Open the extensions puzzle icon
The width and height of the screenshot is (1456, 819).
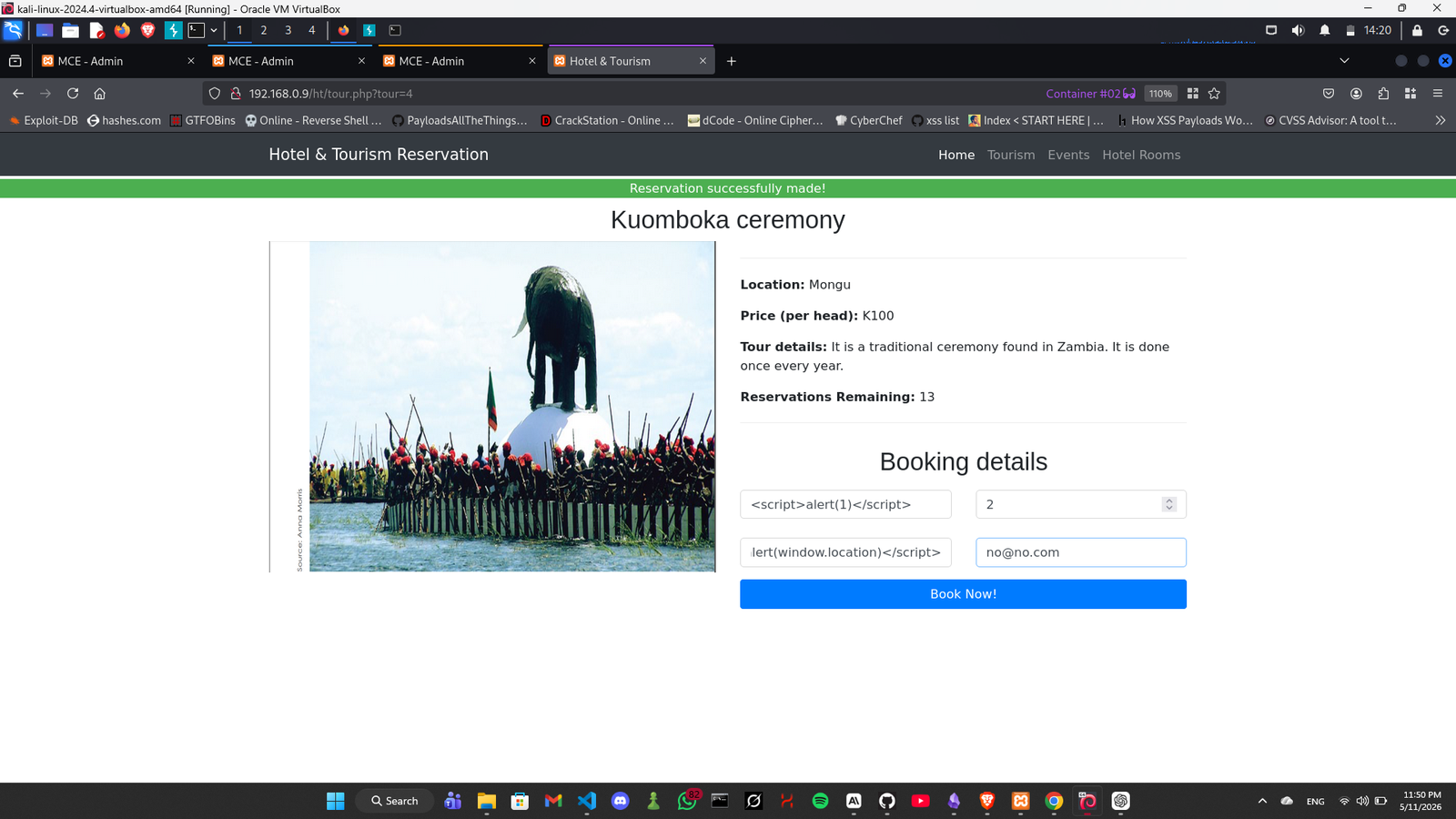(x=1383, y=94)
